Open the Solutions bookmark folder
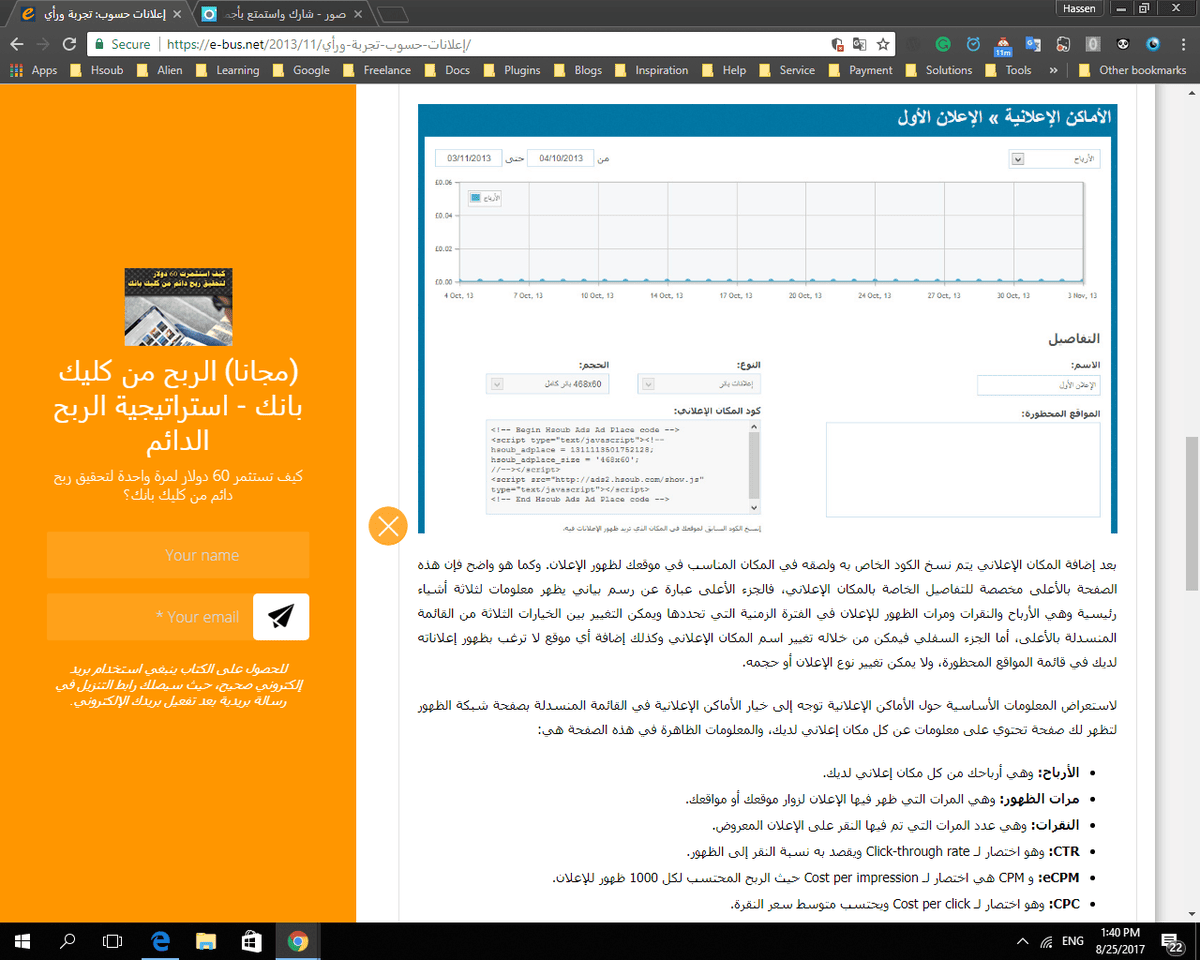The image size is (1200, 960). pos(937,70)
